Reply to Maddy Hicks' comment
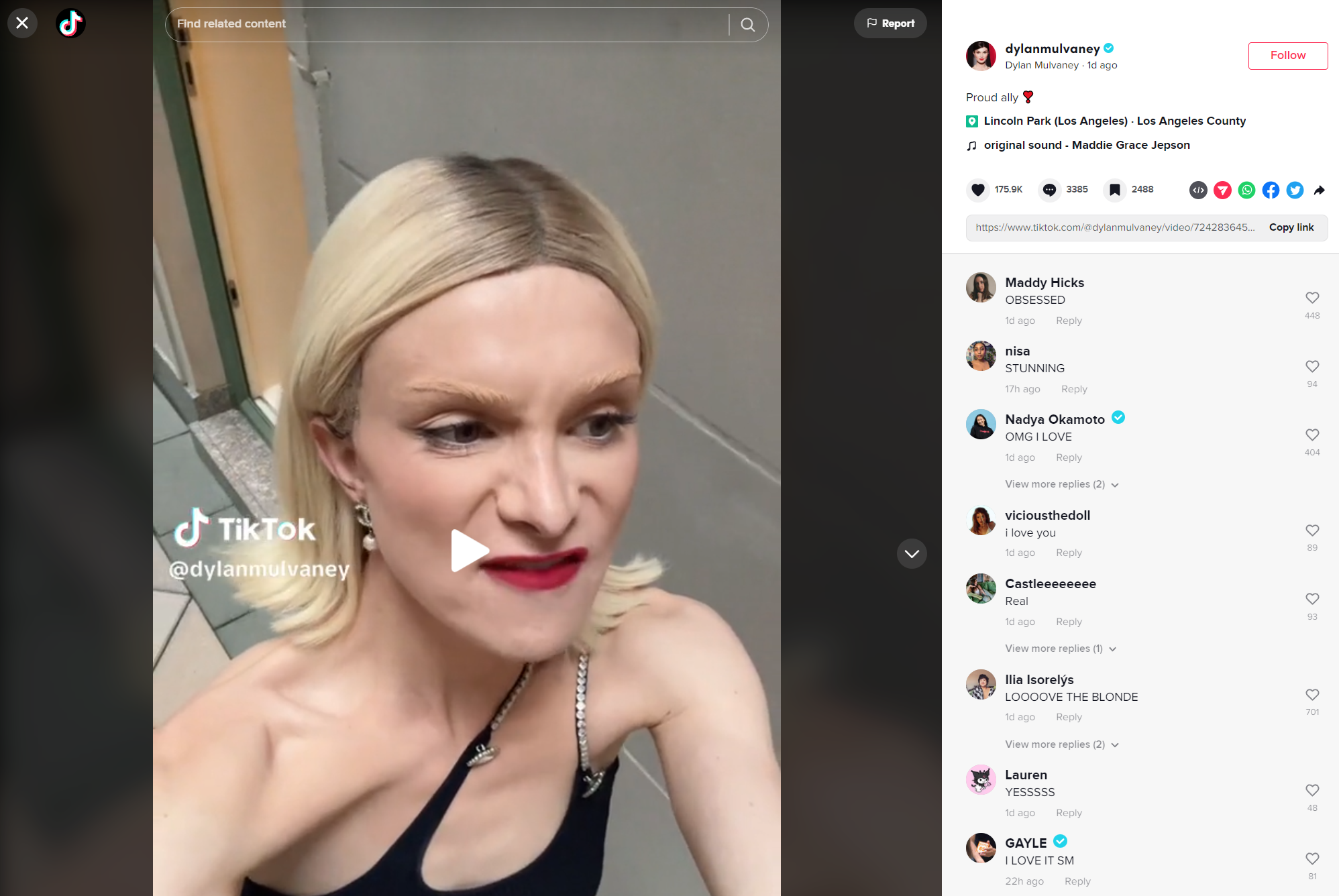The width and height of the screenshot is (1339, 896). tap(1069, 321)
